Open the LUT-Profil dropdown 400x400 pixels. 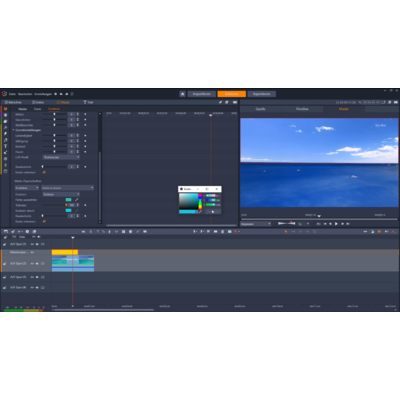[61, 157]
